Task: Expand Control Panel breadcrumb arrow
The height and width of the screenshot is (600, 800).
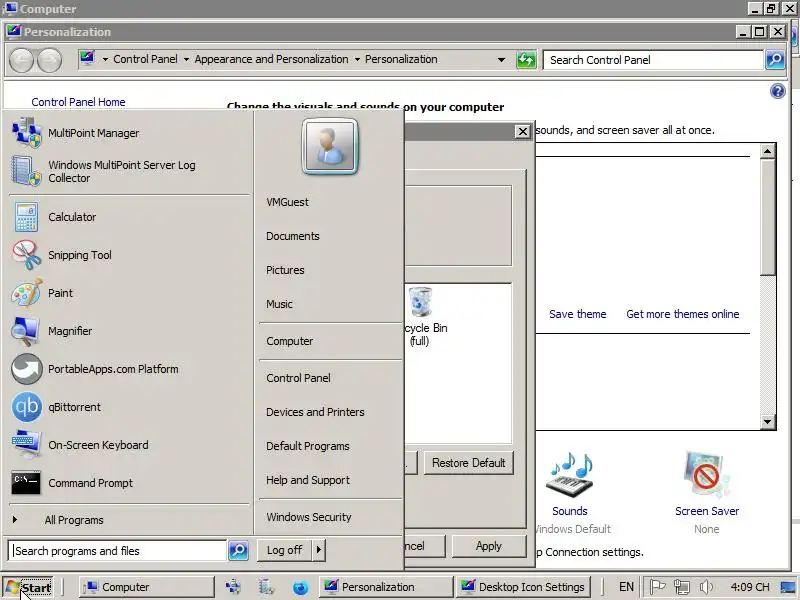Action: click(x=186, y=60)
